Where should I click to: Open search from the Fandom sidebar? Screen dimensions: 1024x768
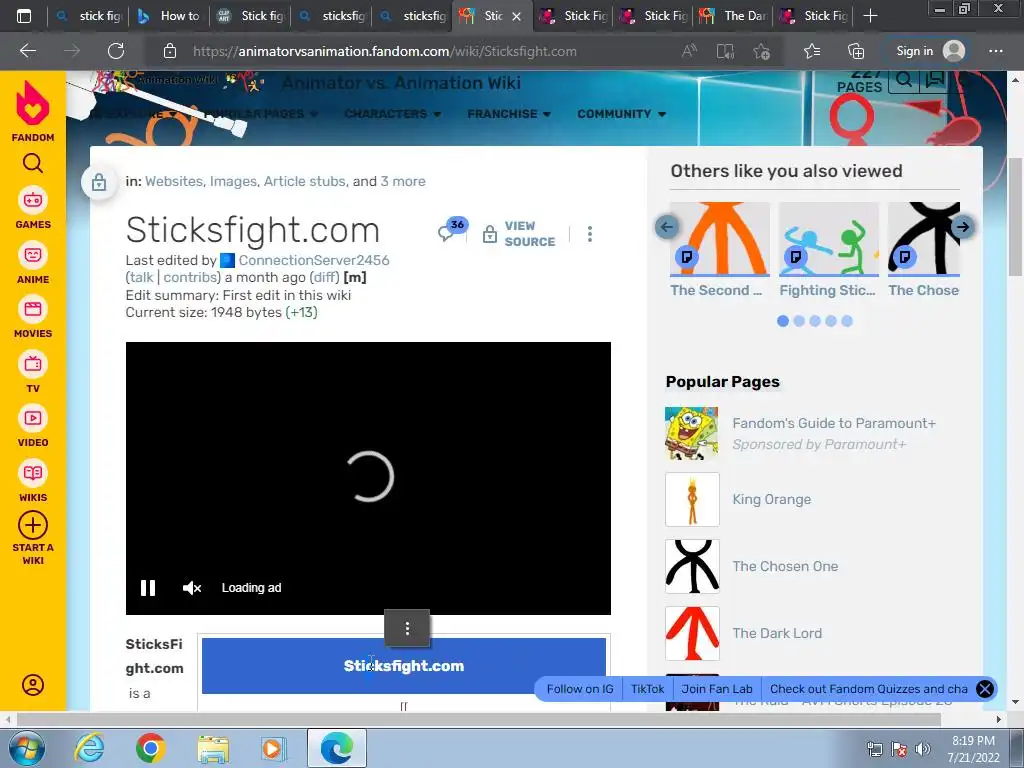coord(33,163)
